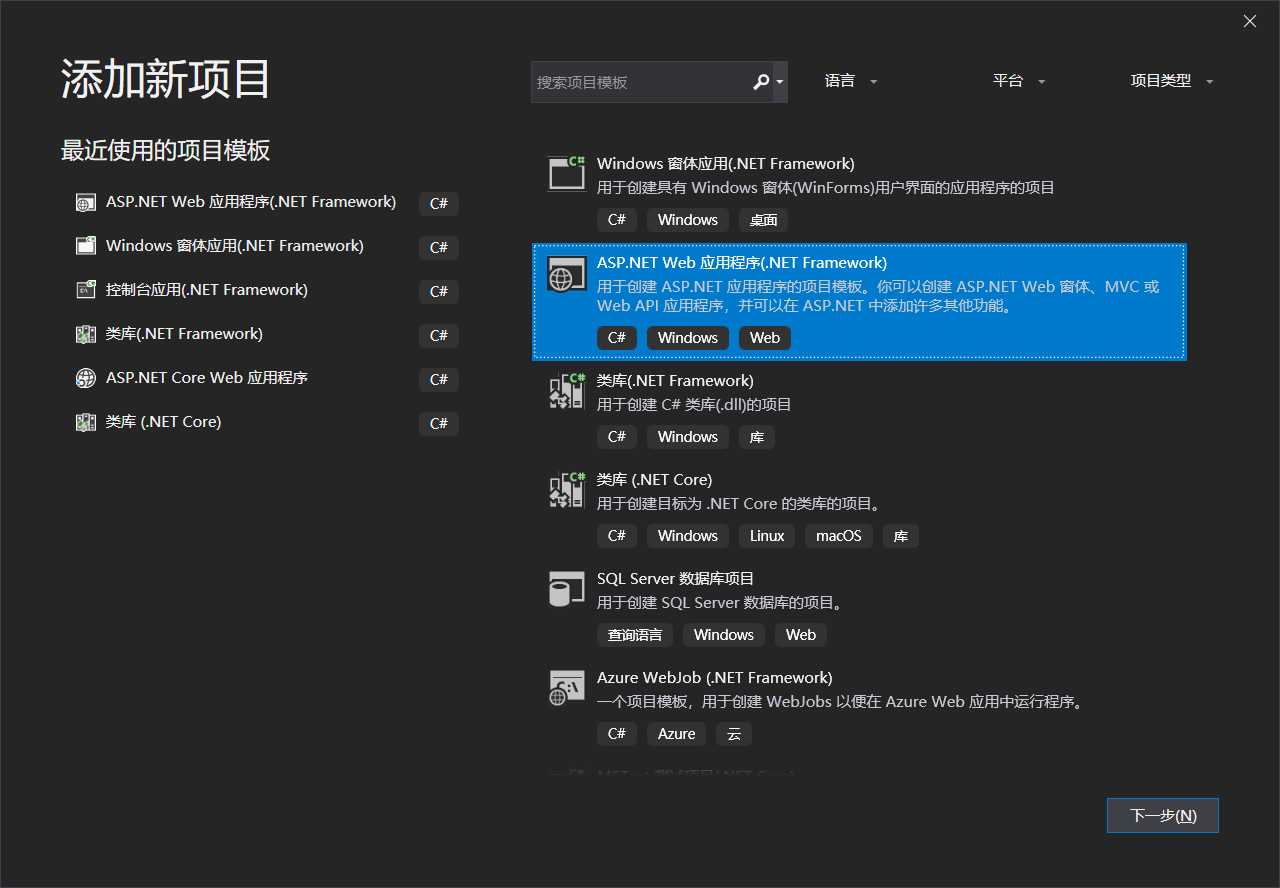The image size is (1280, 888).
Task: Select Azure WebJob (.NET Framework) template title
Action: [715, 677]
